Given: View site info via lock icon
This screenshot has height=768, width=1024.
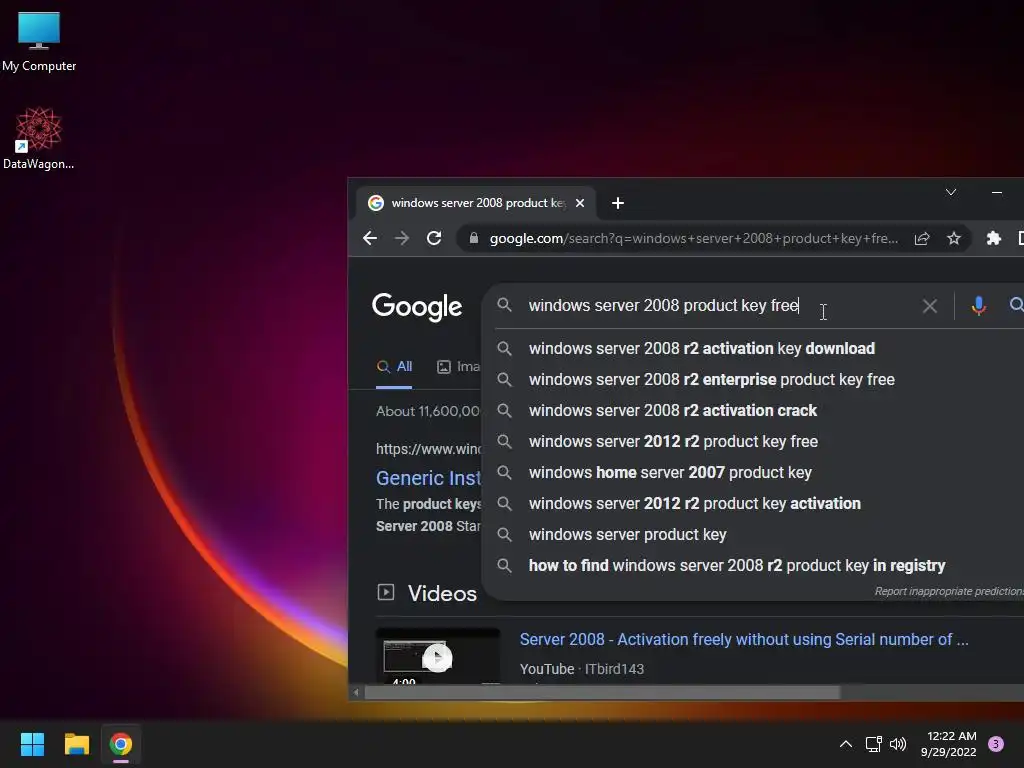Looking at the screenshot, I should [x=473, y=238].
